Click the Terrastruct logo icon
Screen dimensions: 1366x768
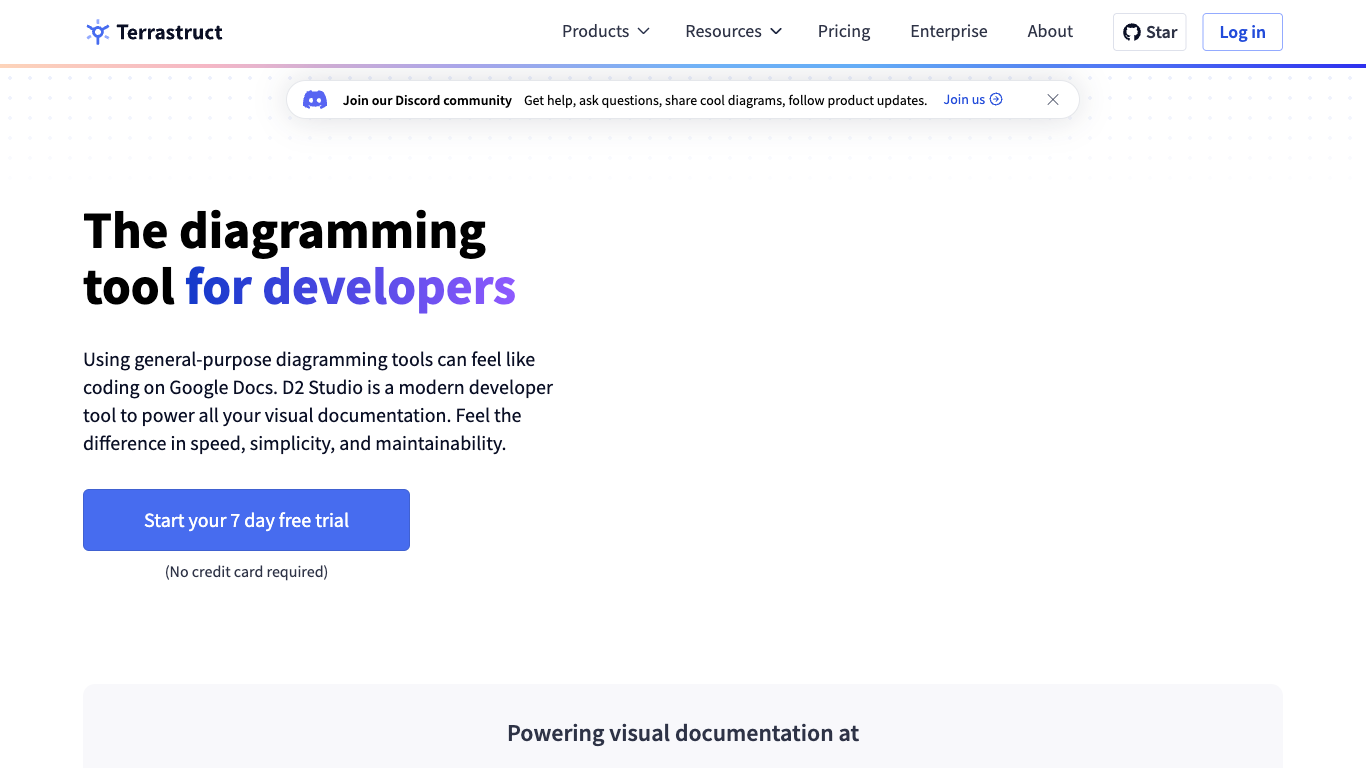point(97,32)
